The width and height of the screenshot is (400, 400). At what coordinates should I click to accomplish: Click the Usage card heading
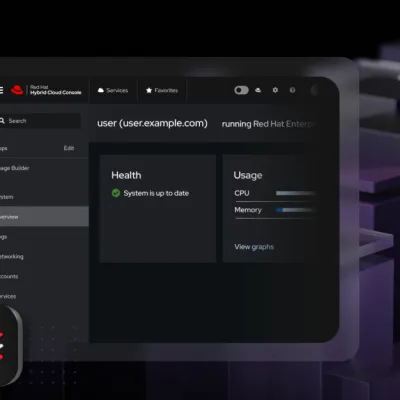coord(248,175)
